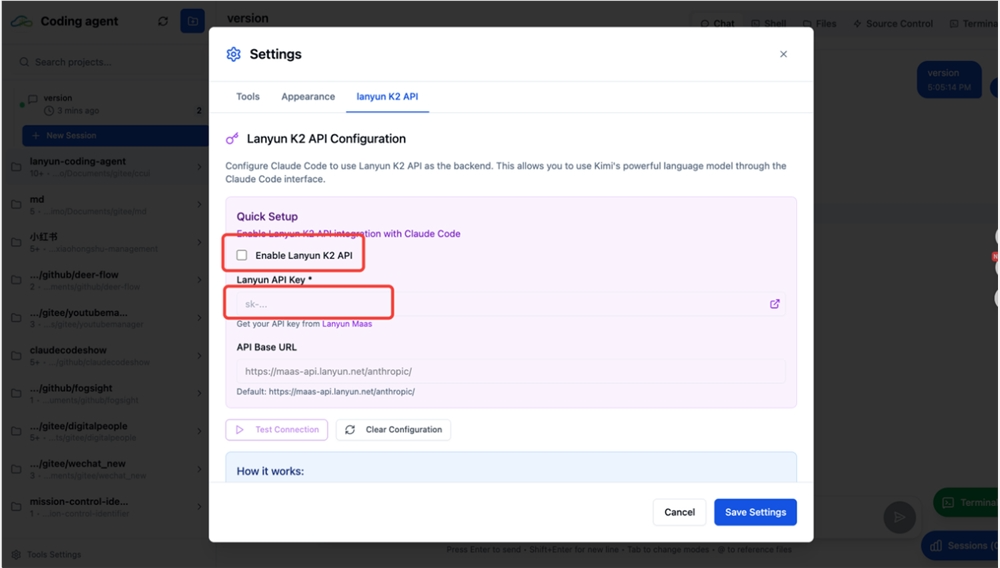
Task: Click the external link icon in API key field
Action: pos(775,304)
